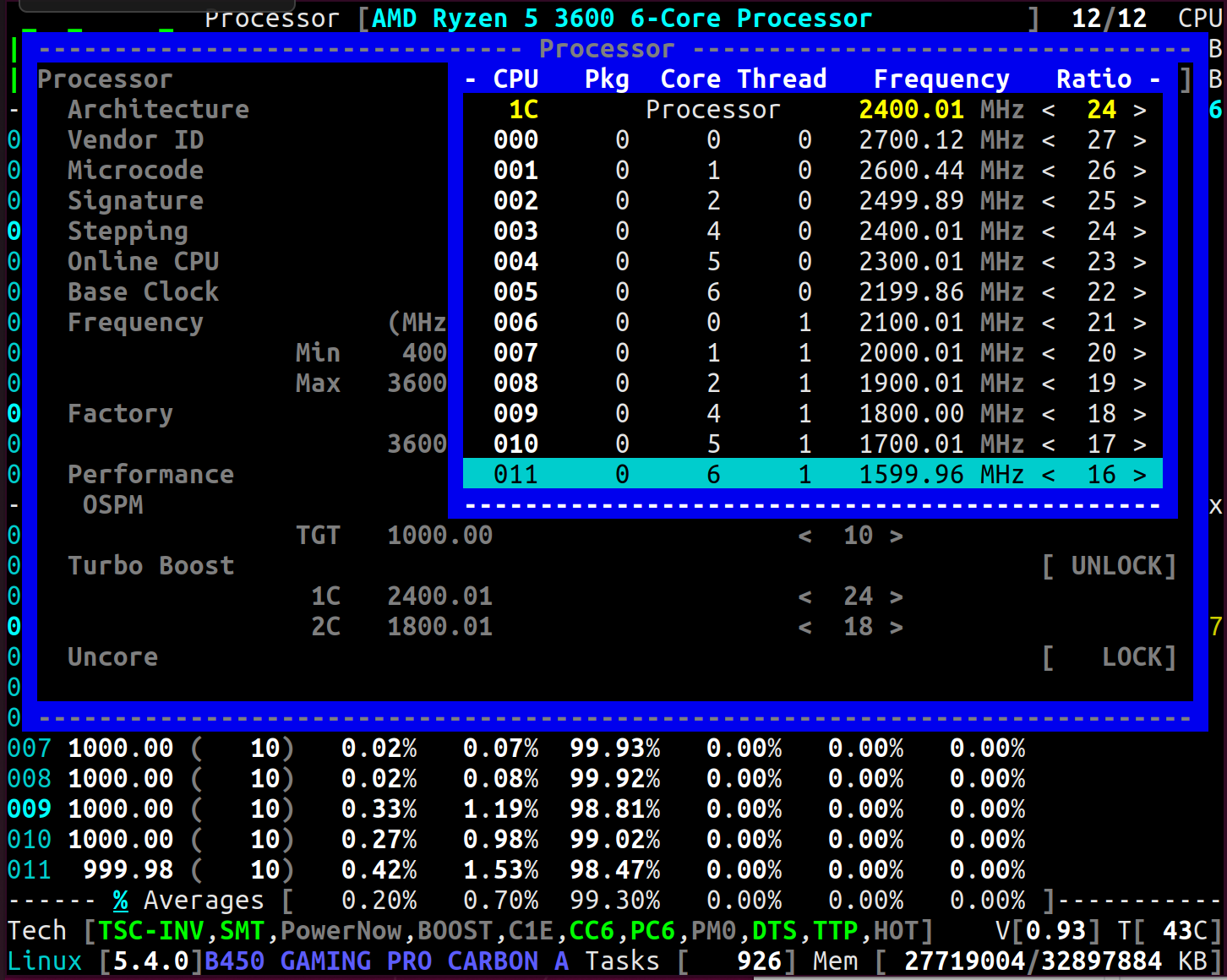This screenshot has height=980, width=1227.
Task: Select CPU 009 row at 1800.00 MHz
Action: click(x=813, y=414)
